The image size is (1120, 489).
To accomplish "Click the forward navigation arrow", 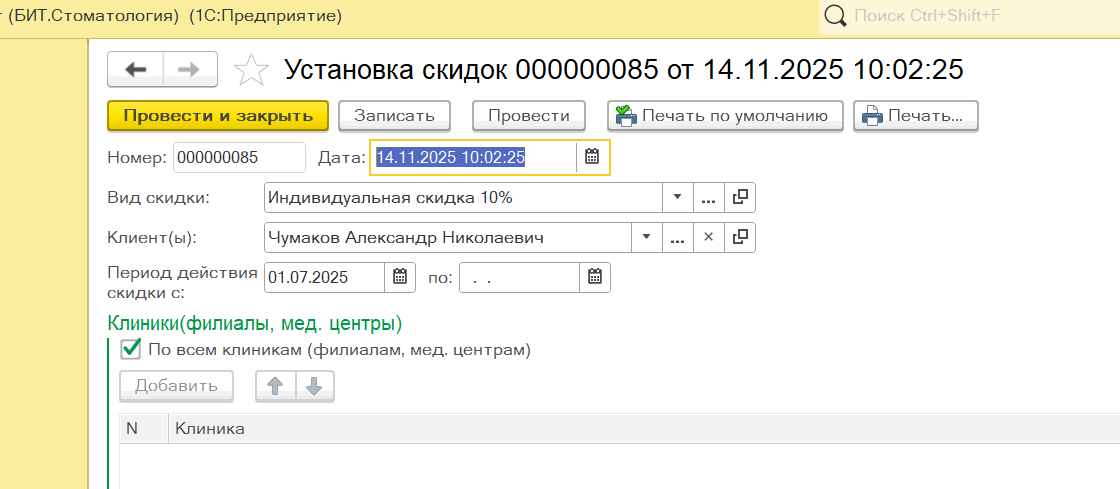I will click(188, 69).
